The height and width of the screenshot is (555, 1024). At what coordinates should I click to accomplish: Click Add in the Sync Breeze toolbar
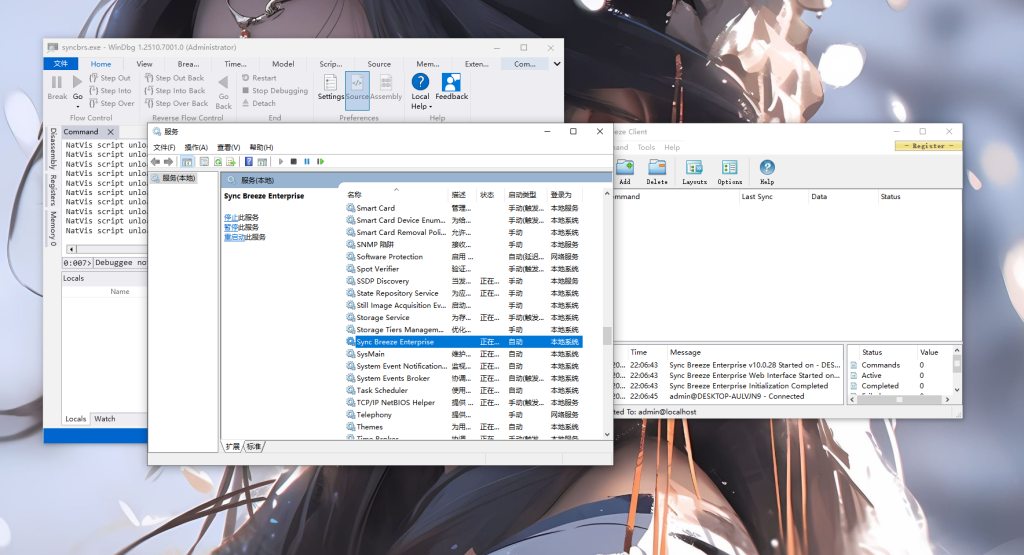click(625, 171)
